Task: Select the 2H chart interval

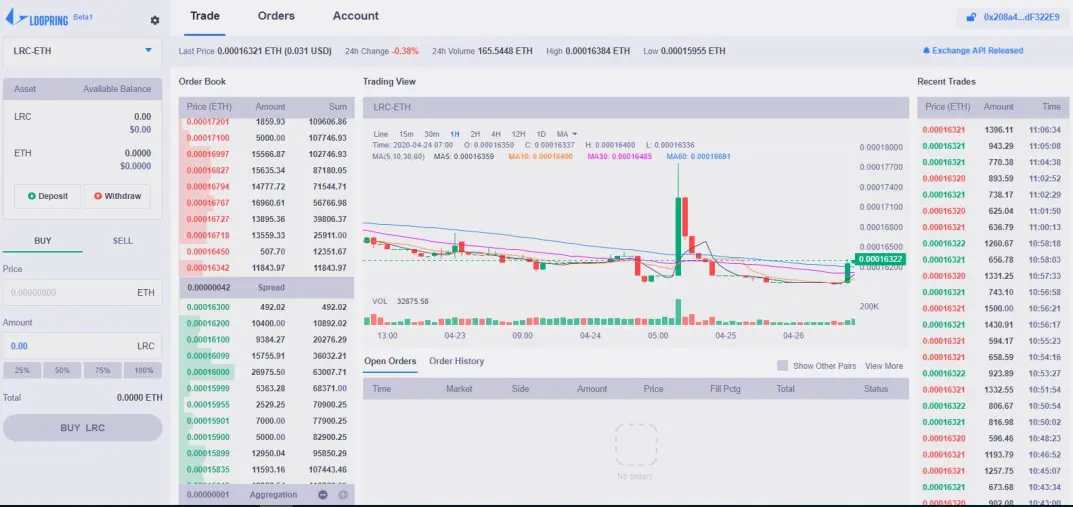Action: (x=476, y=134)
